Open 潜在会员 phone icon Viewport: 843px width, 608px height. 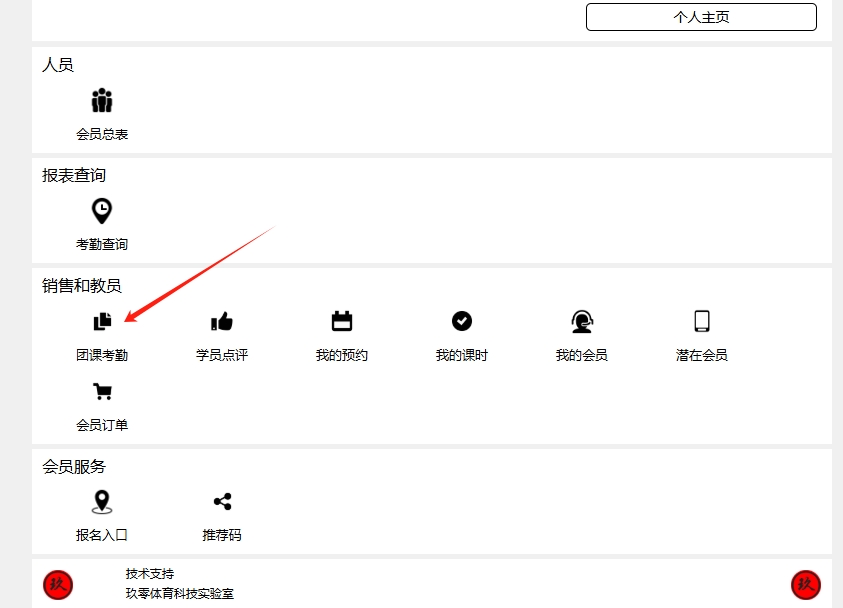702,321
